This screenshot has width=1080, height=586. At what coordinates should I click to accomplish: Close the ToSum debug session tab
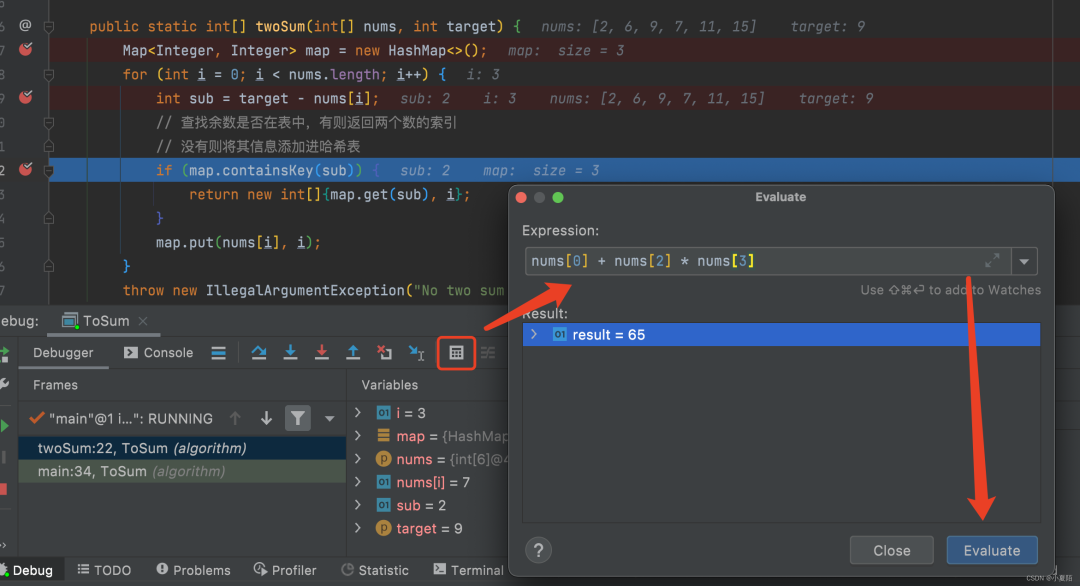pyautogui.click(x=143, y=321)
